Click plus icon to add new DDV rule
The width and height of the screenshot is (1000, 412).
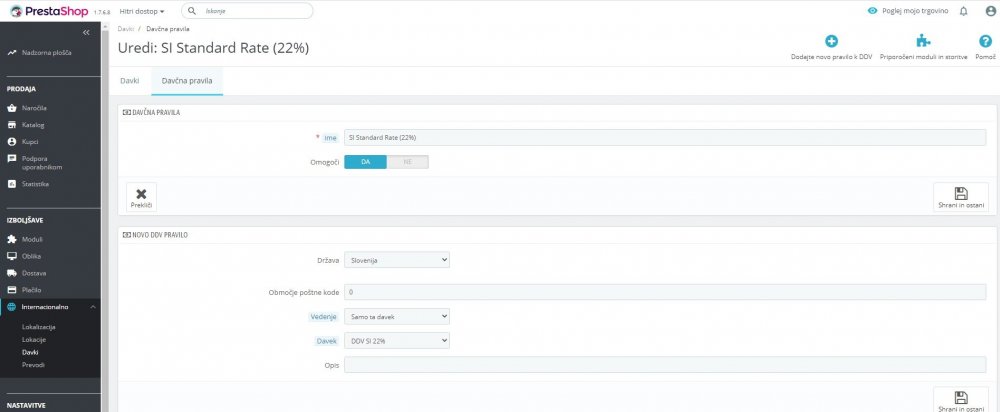(831, 41)
